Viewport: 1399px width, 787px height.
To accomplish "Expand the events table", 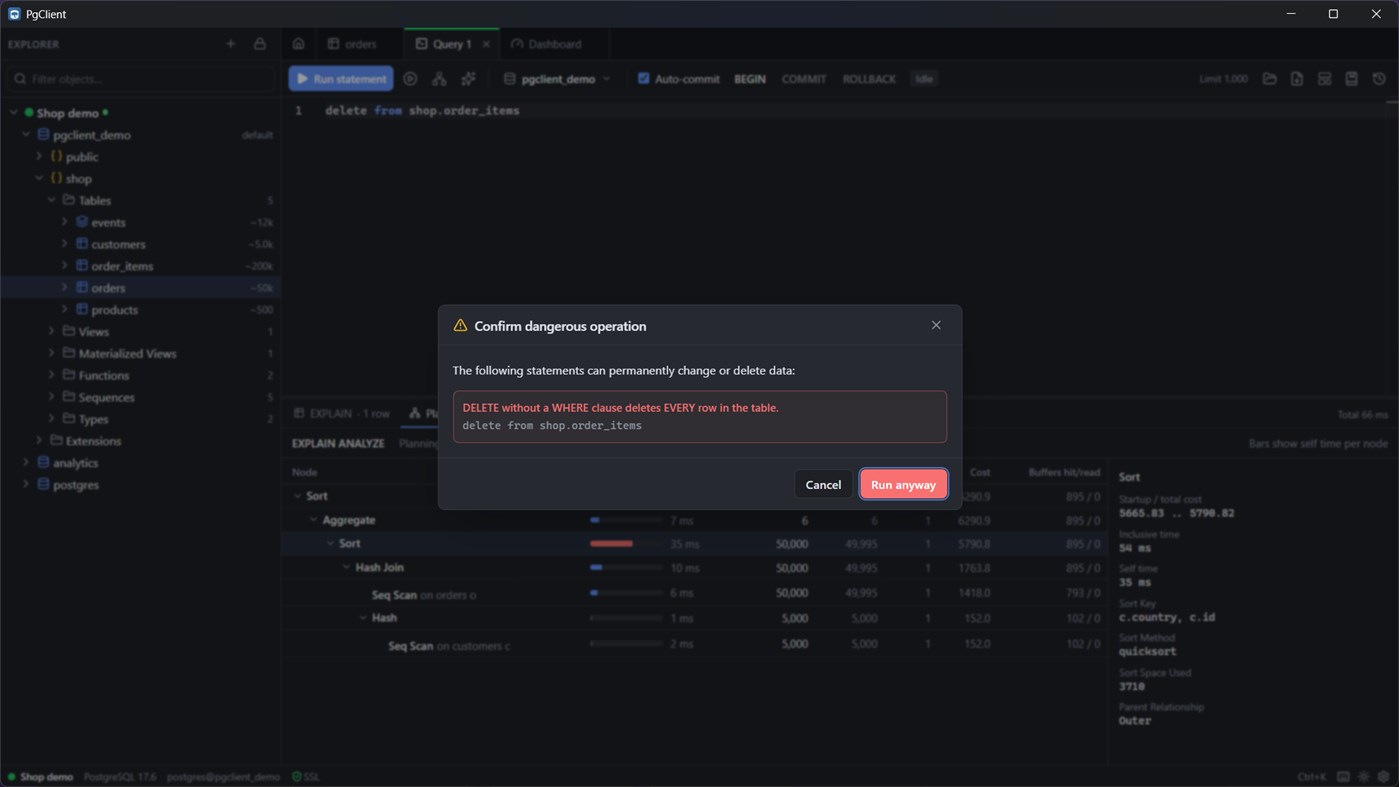I will (64, 222).
